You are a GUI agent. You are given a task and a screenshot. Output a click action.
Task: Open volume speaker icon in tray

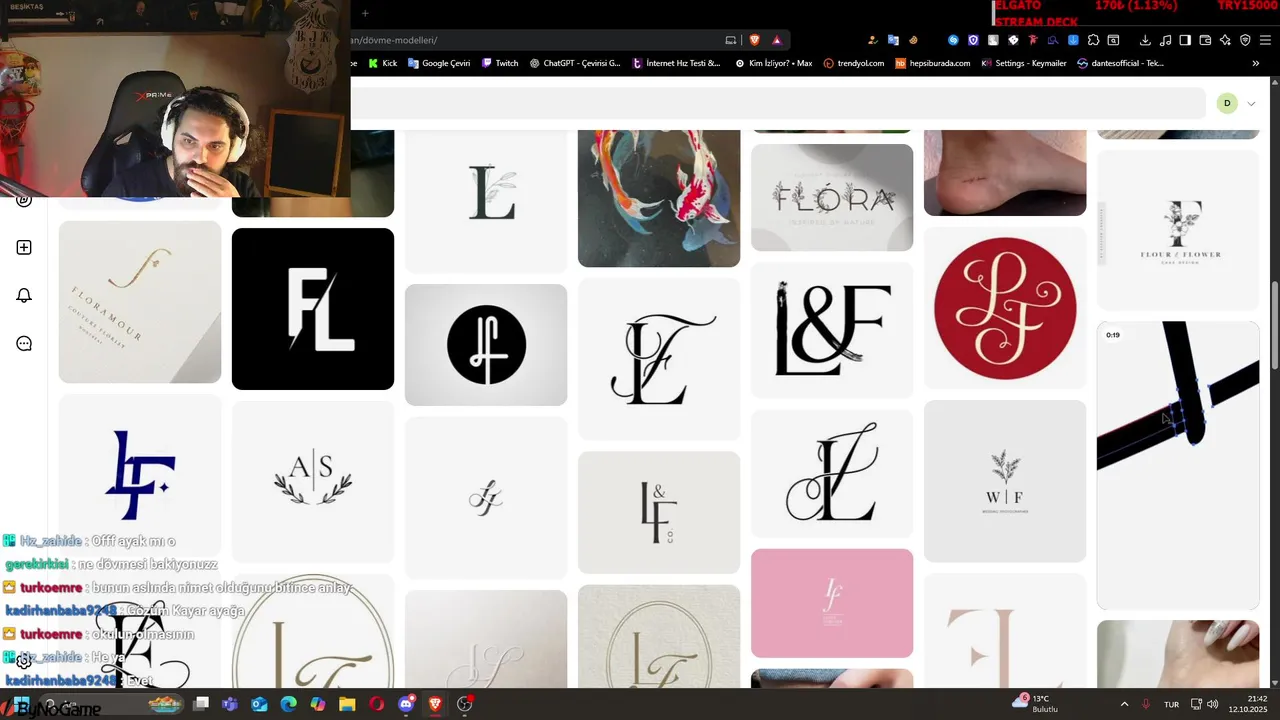pos(1213,704)
